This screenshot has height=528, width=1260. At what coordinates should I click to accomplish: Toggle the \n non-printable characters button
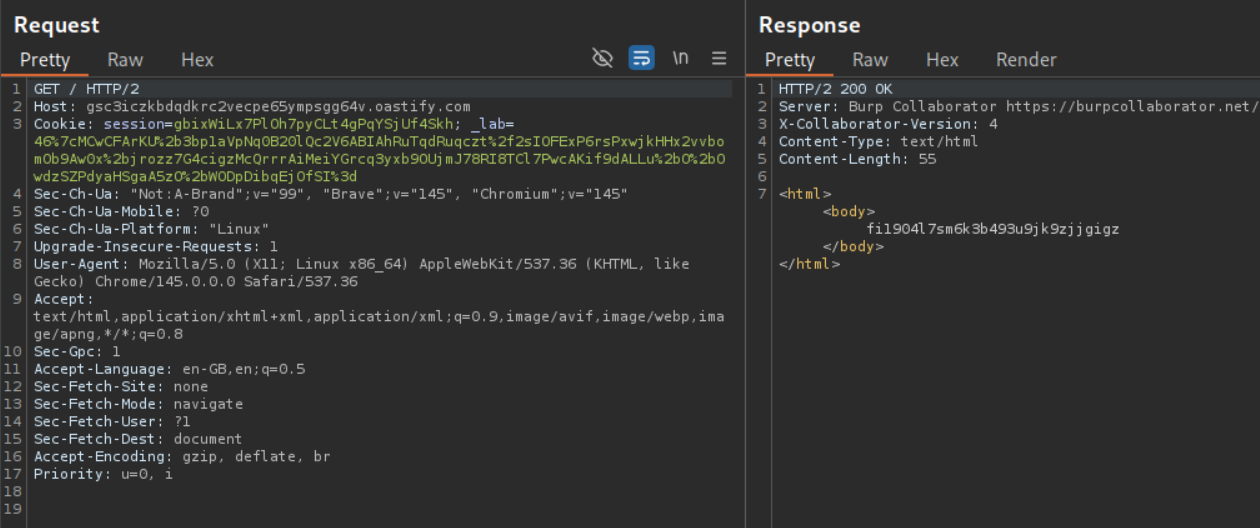pos(680,59)
